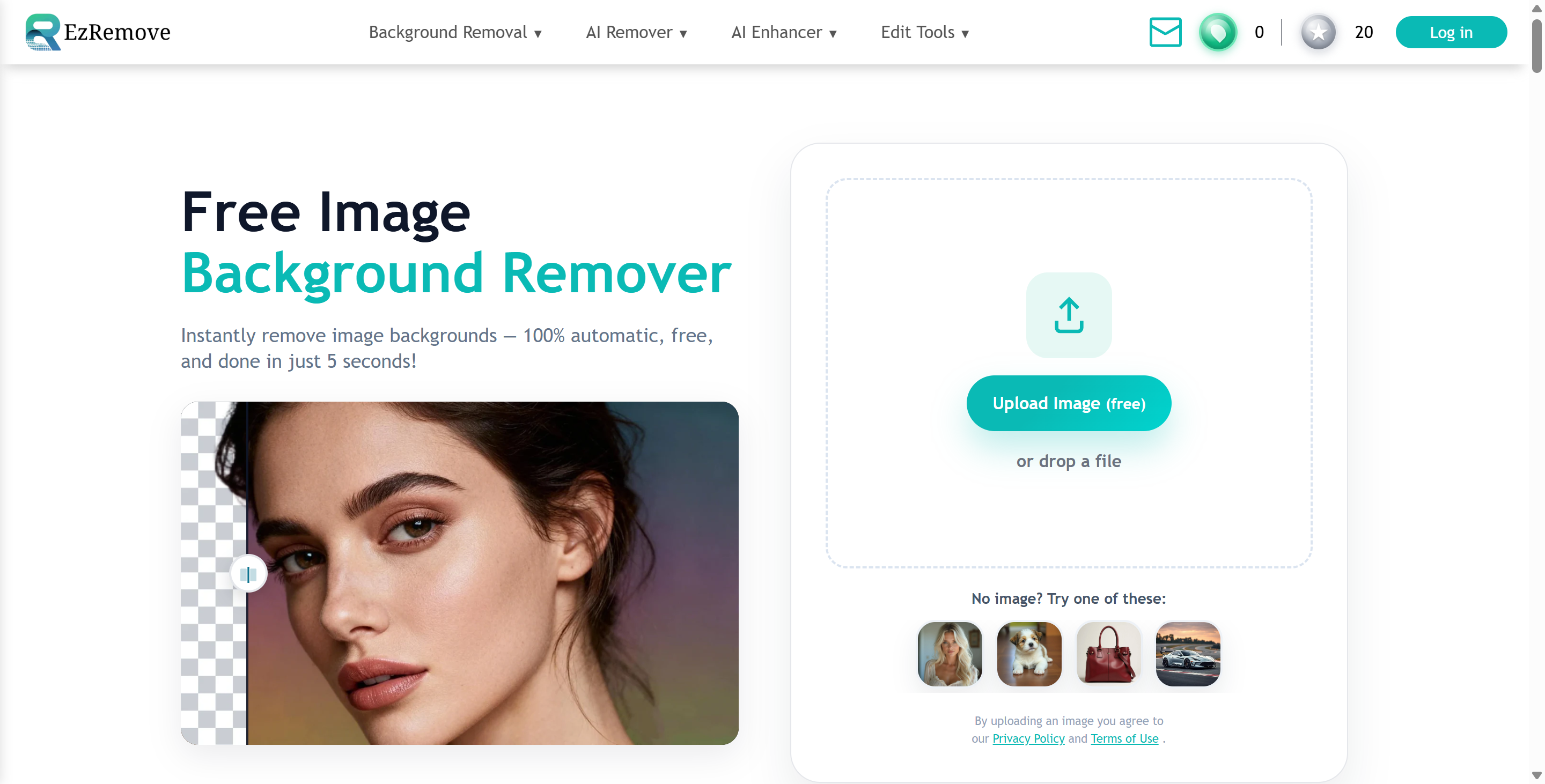This screenshot has width=1545, height=784.
Task: Open the Privacy Policy link
Action: tap(1028, 738)
